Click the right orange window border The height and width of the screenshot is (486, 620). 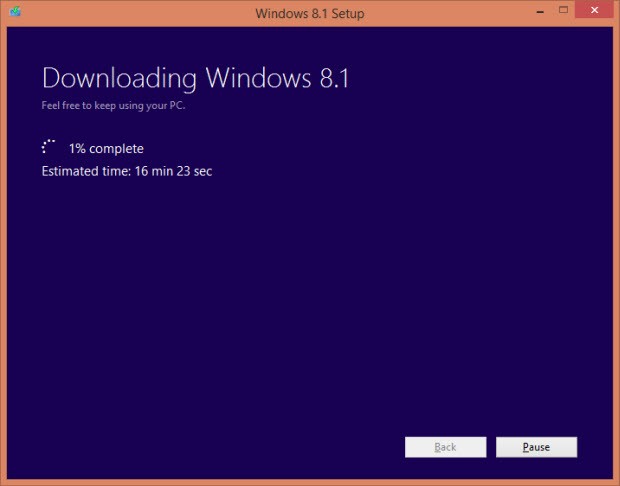tap(616, 250)
